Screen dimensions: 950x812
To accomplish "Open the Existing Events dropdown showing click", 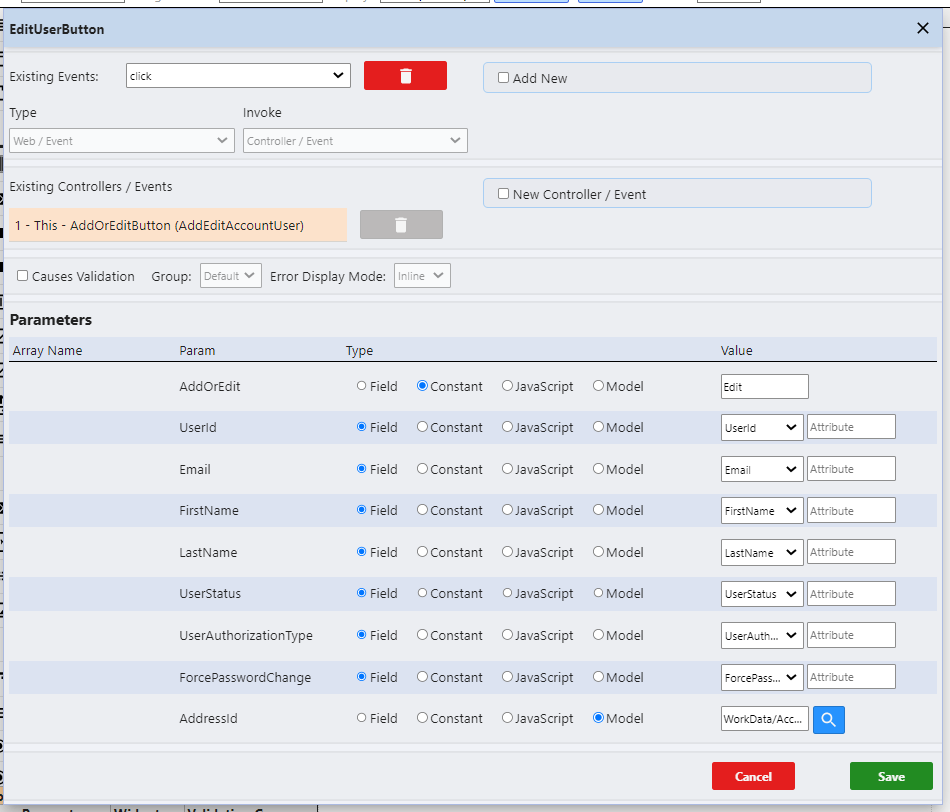I will 238,76.
